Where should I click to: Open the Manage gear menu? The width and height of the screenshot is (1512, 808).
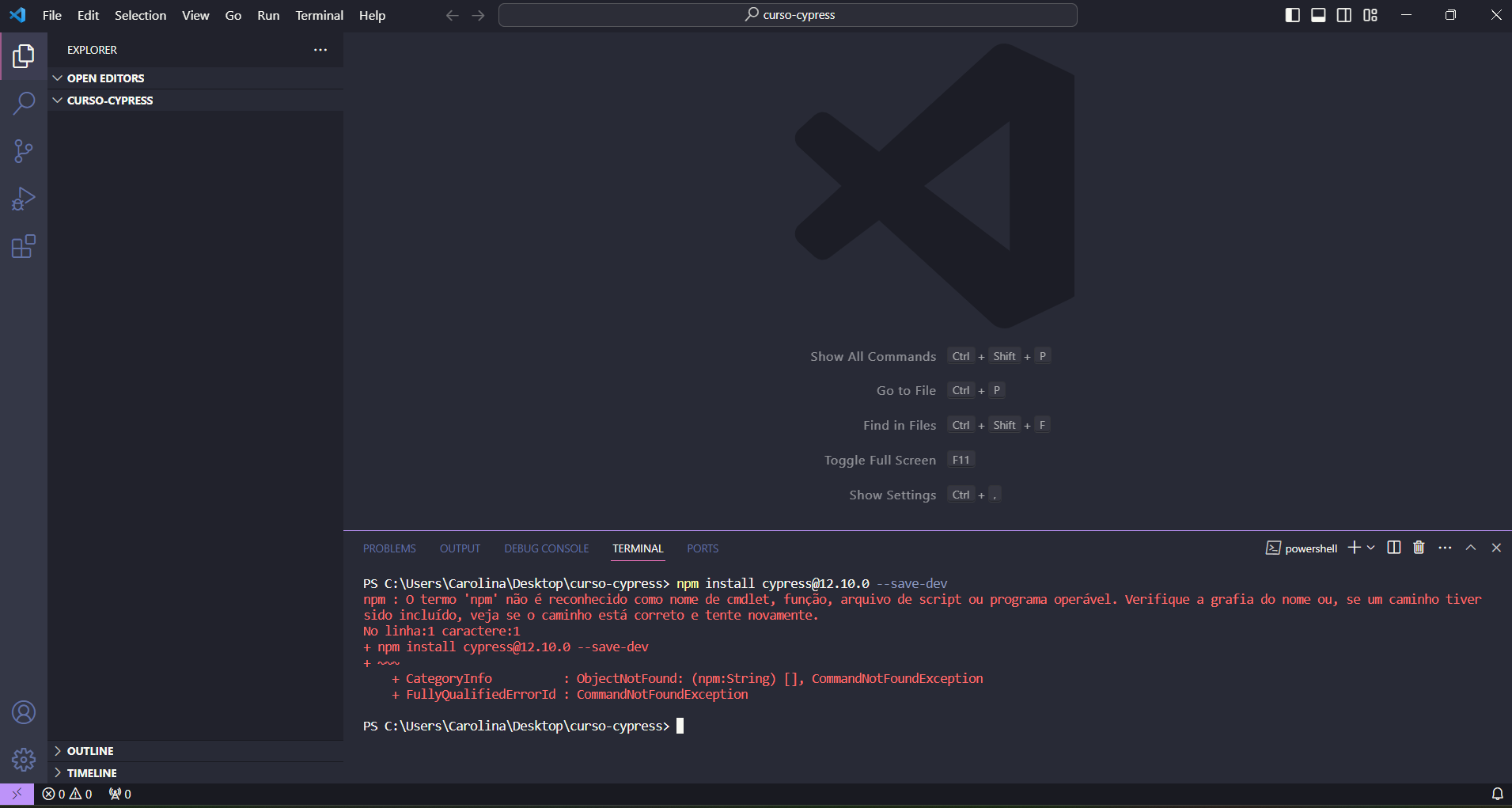[24, 760]
